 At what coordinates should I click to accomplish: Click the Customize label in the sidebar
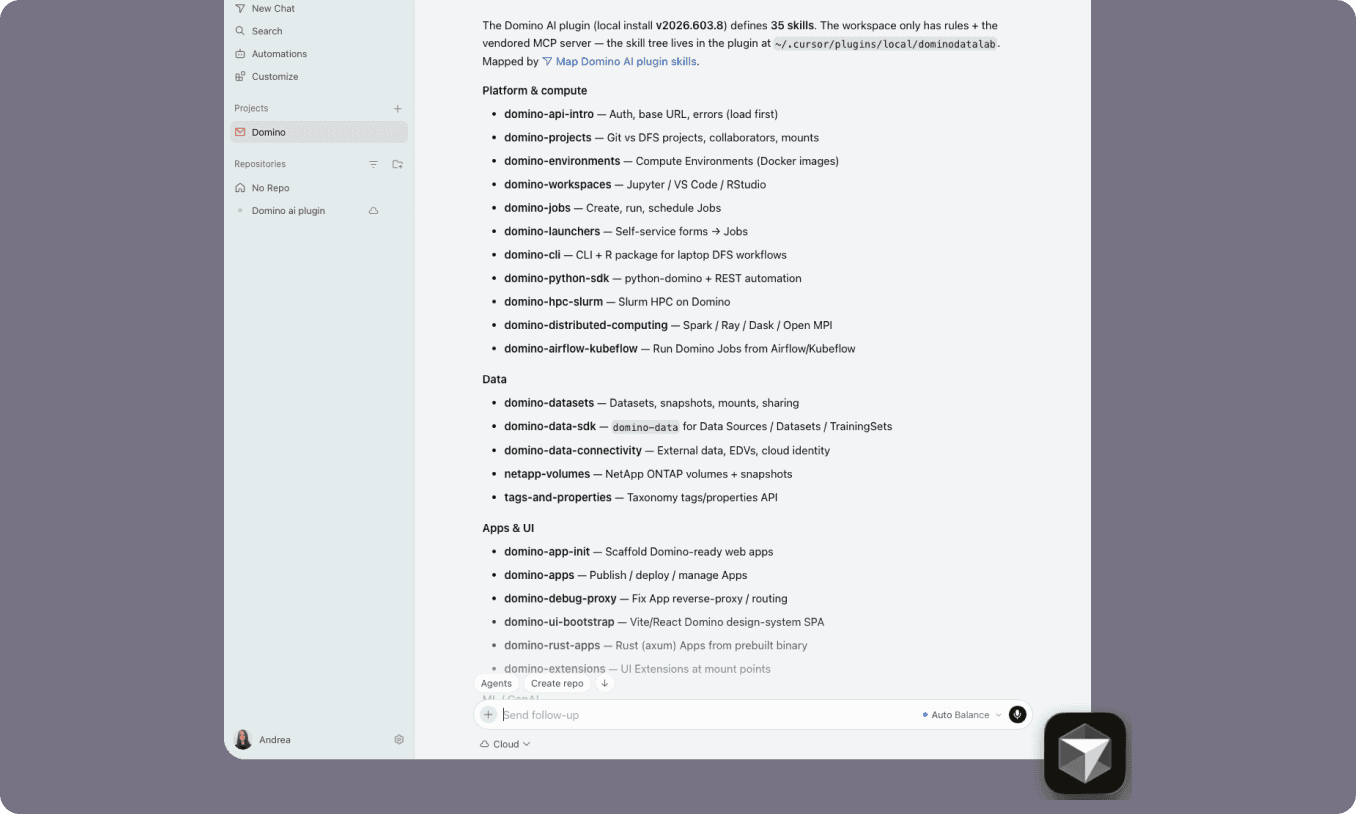pos(275,77)
